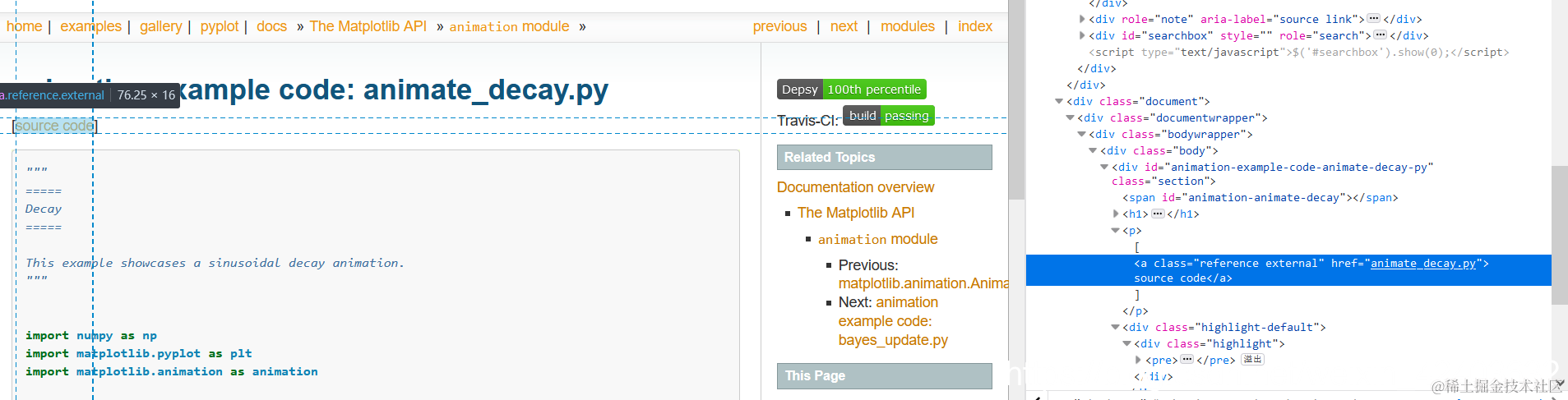Image resolution: width=1568 pixels, height=400 pixels.
Task: Open the examples nav link
Action: (90, 26)
